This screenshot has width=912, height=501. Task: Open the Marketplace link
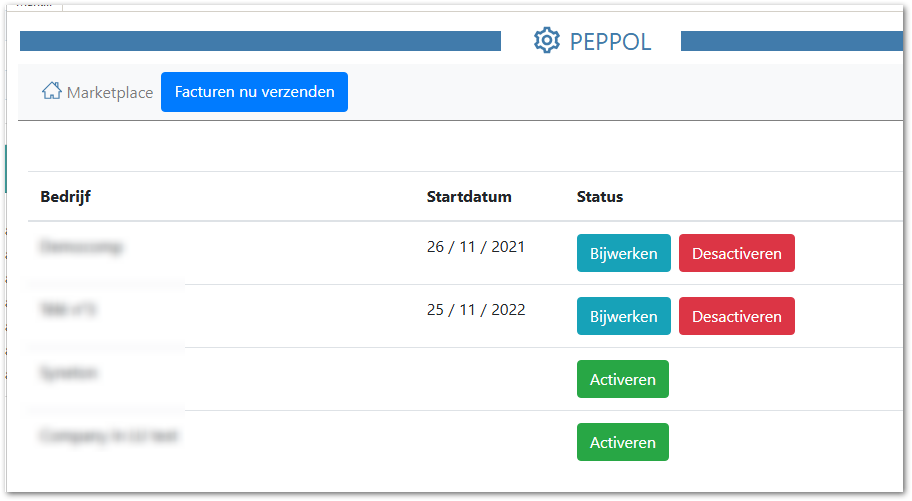110,92
